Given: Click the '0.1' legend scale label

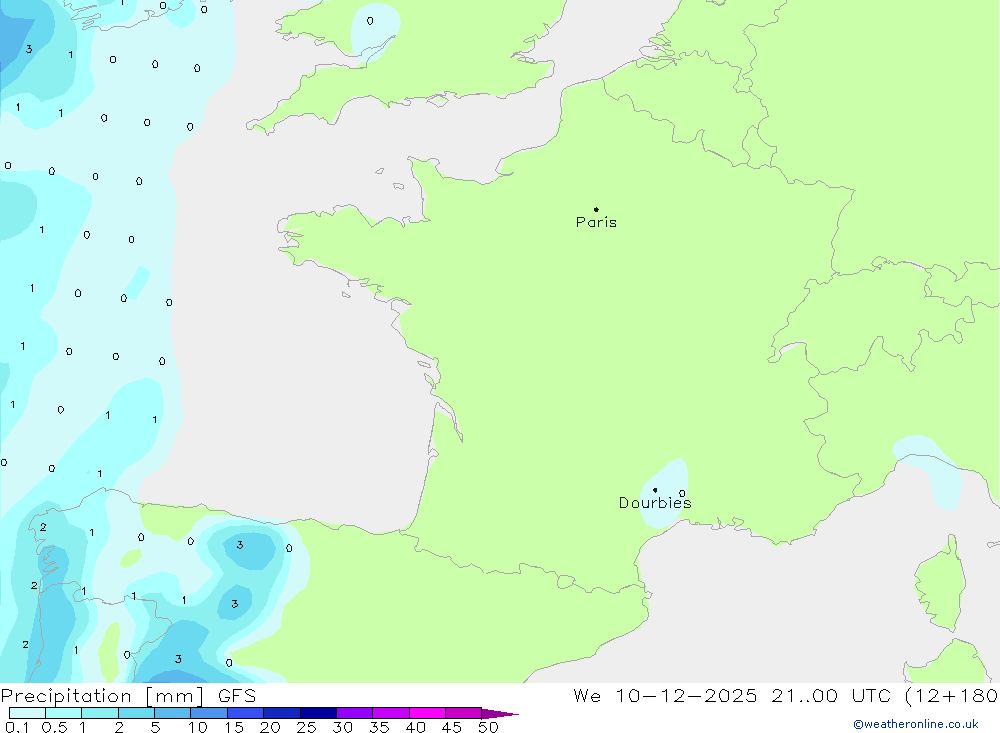Looking at the screenshot, I should click(17, 727).
